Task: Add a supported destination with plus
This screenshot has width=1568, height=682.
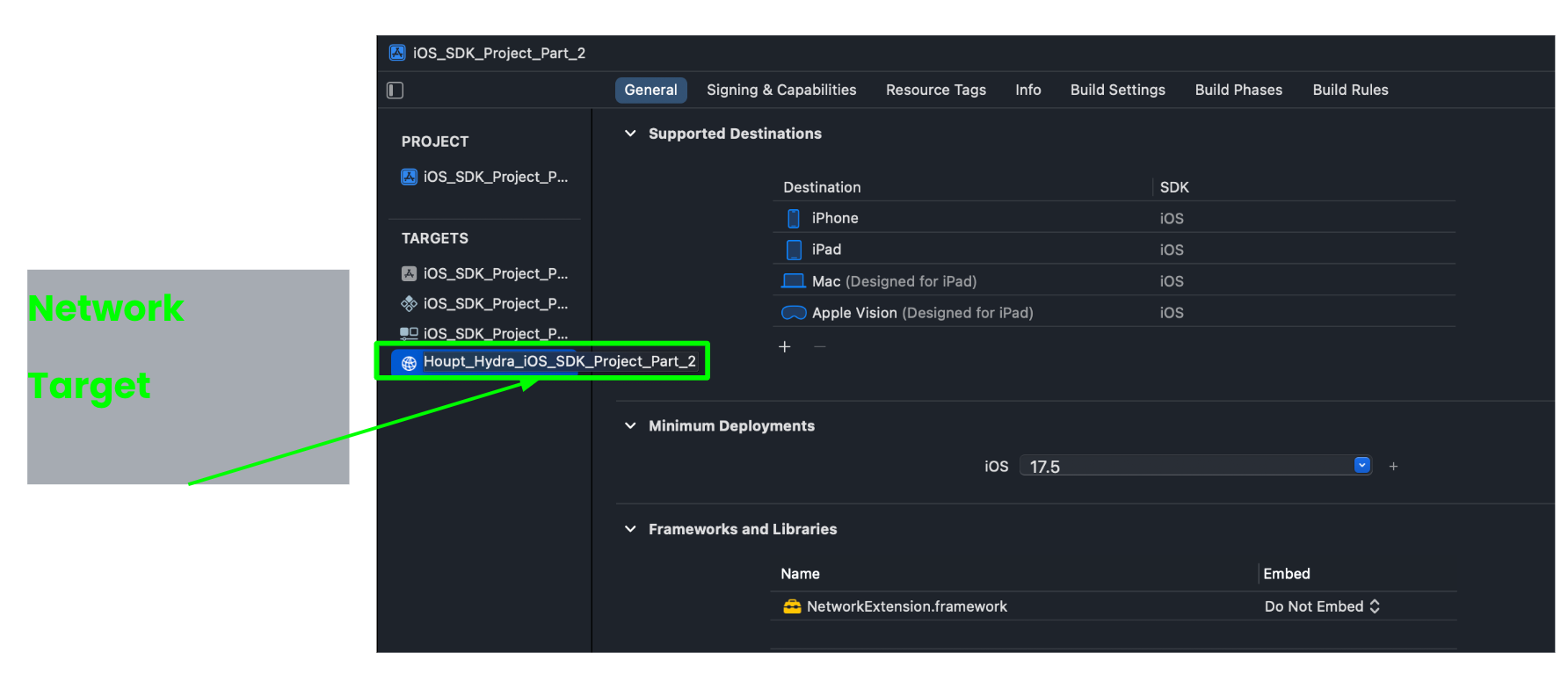Action: 785,347
